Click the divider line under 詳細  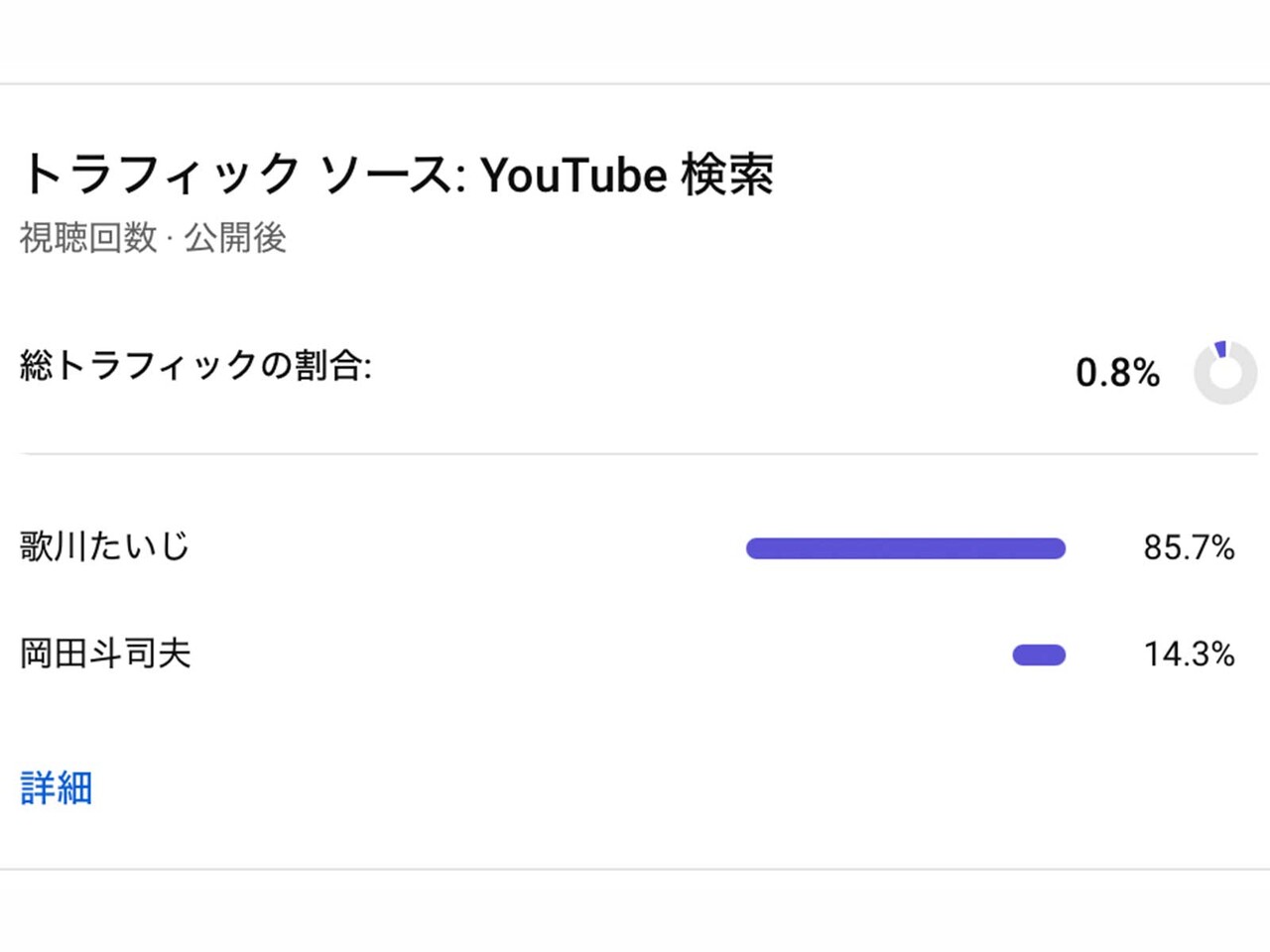[635, 870]
